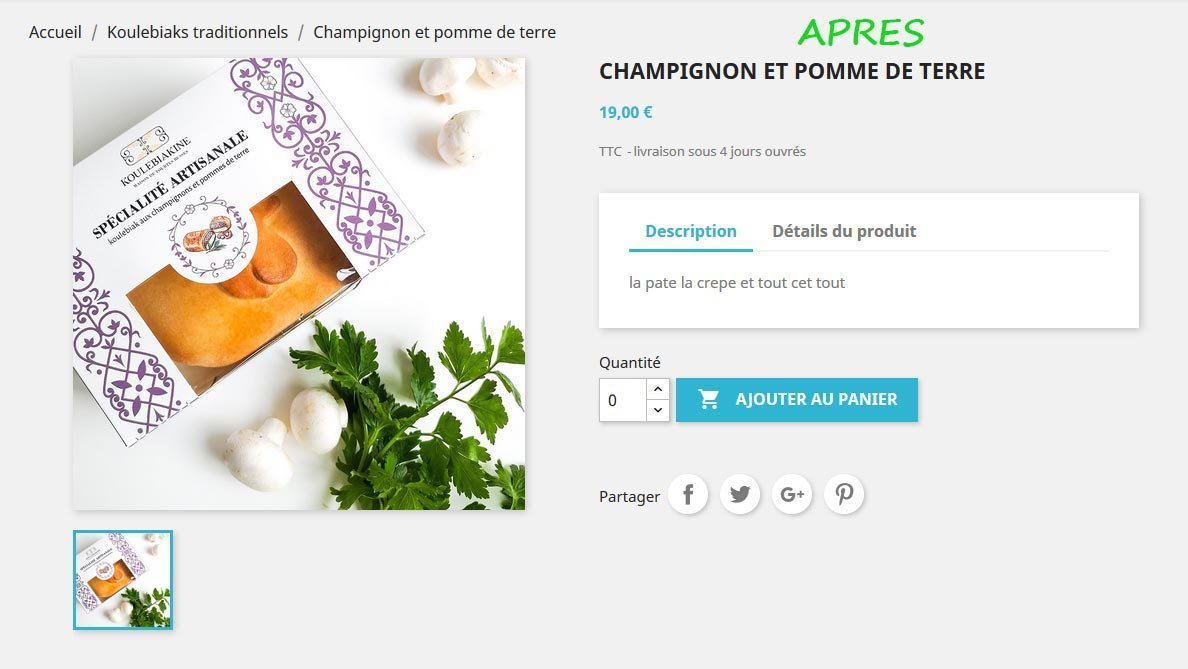
Task: Share the product on Twitter
Action: tap(739, 495)
